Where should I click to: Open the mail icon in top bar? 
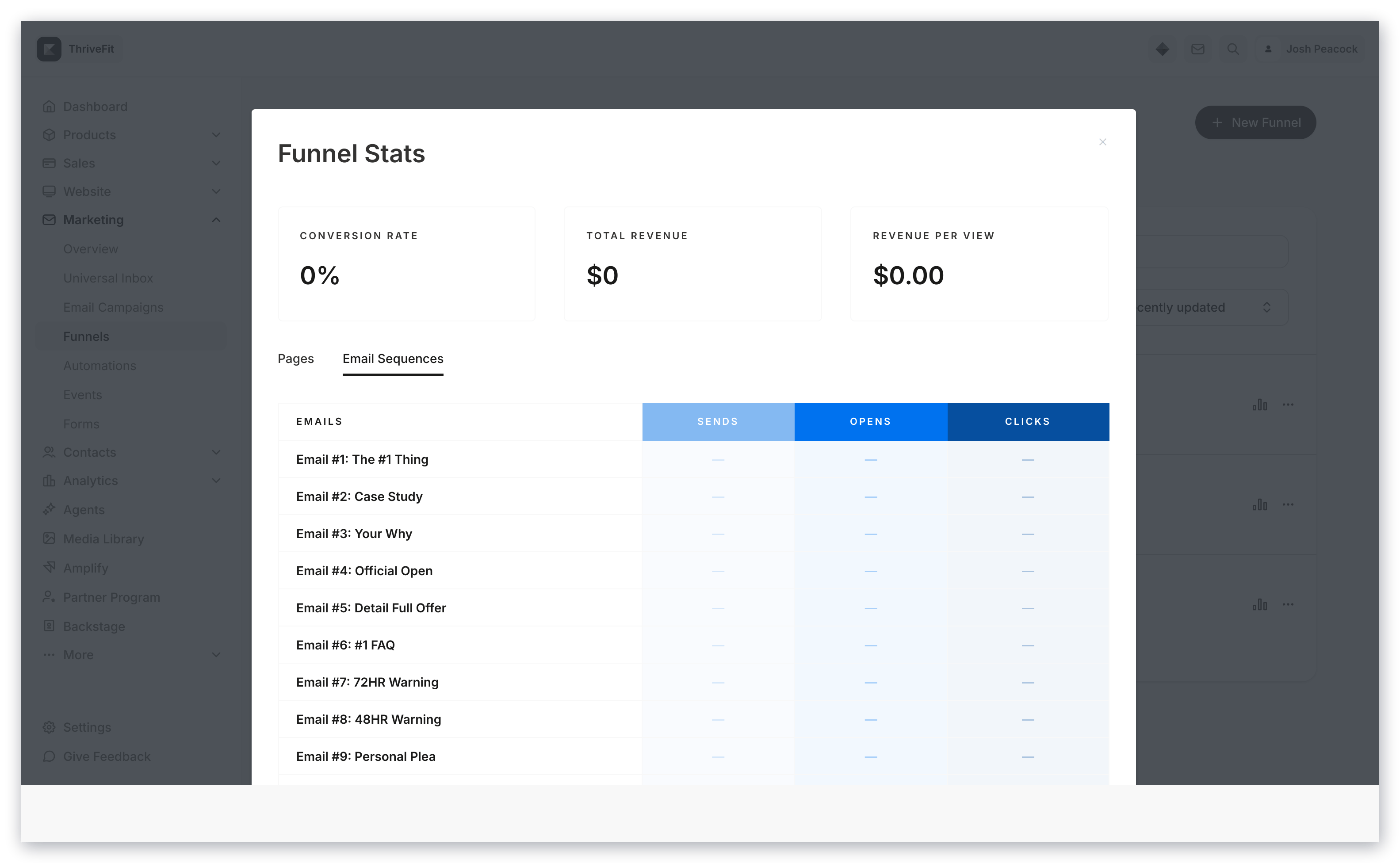(x=1197, y=49)
